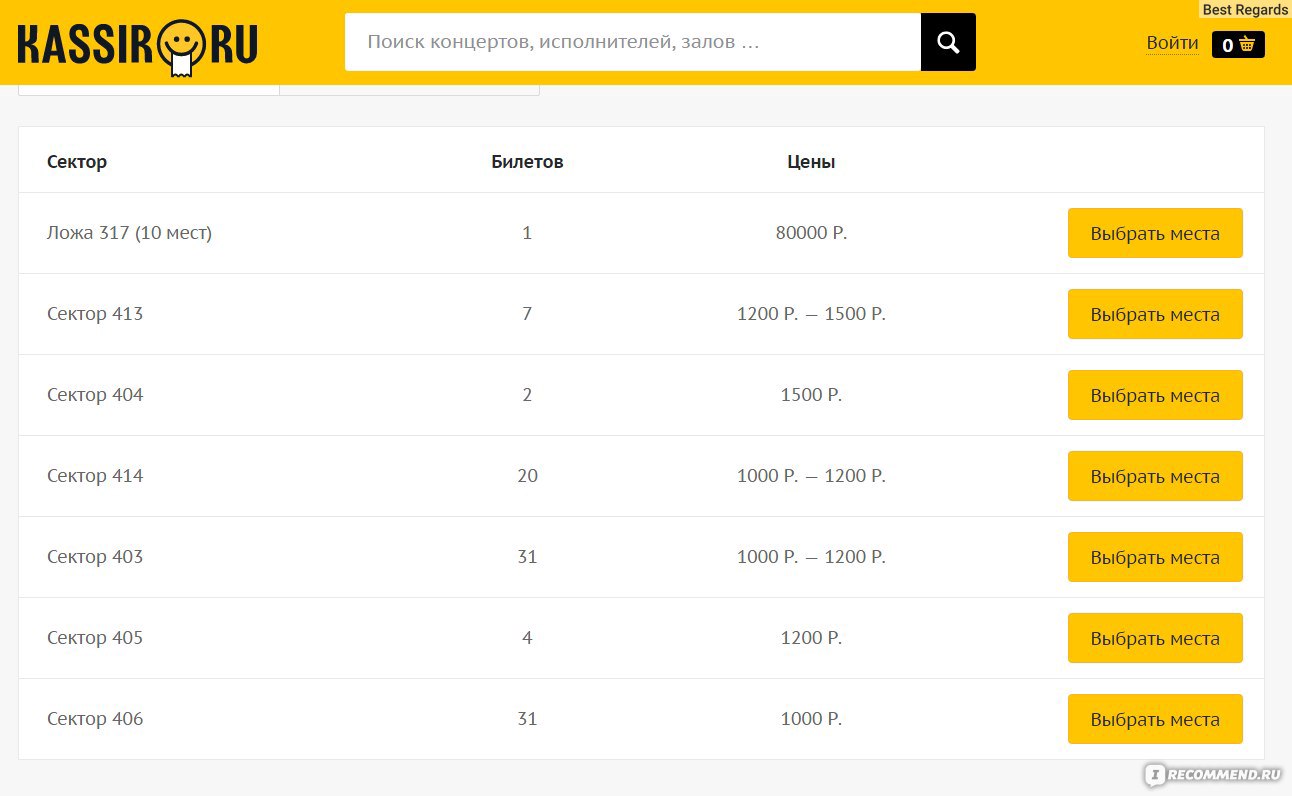Choose seats for Сектор 414
The width and height of the screenshot is (1292, 796).
point(1155,476)
